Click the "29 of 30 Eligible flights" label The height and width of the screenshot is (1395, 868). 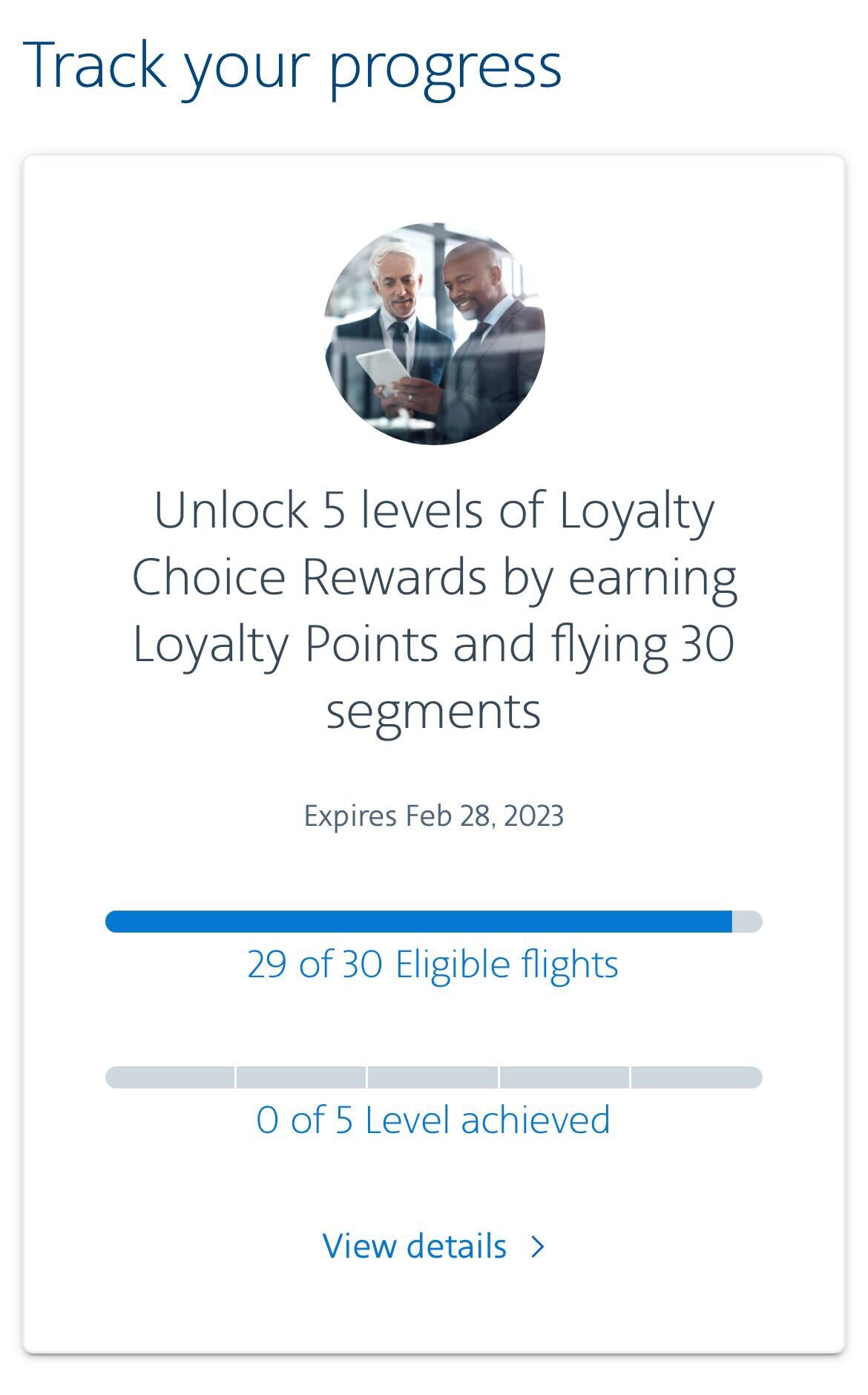click(x=433, y=965)
